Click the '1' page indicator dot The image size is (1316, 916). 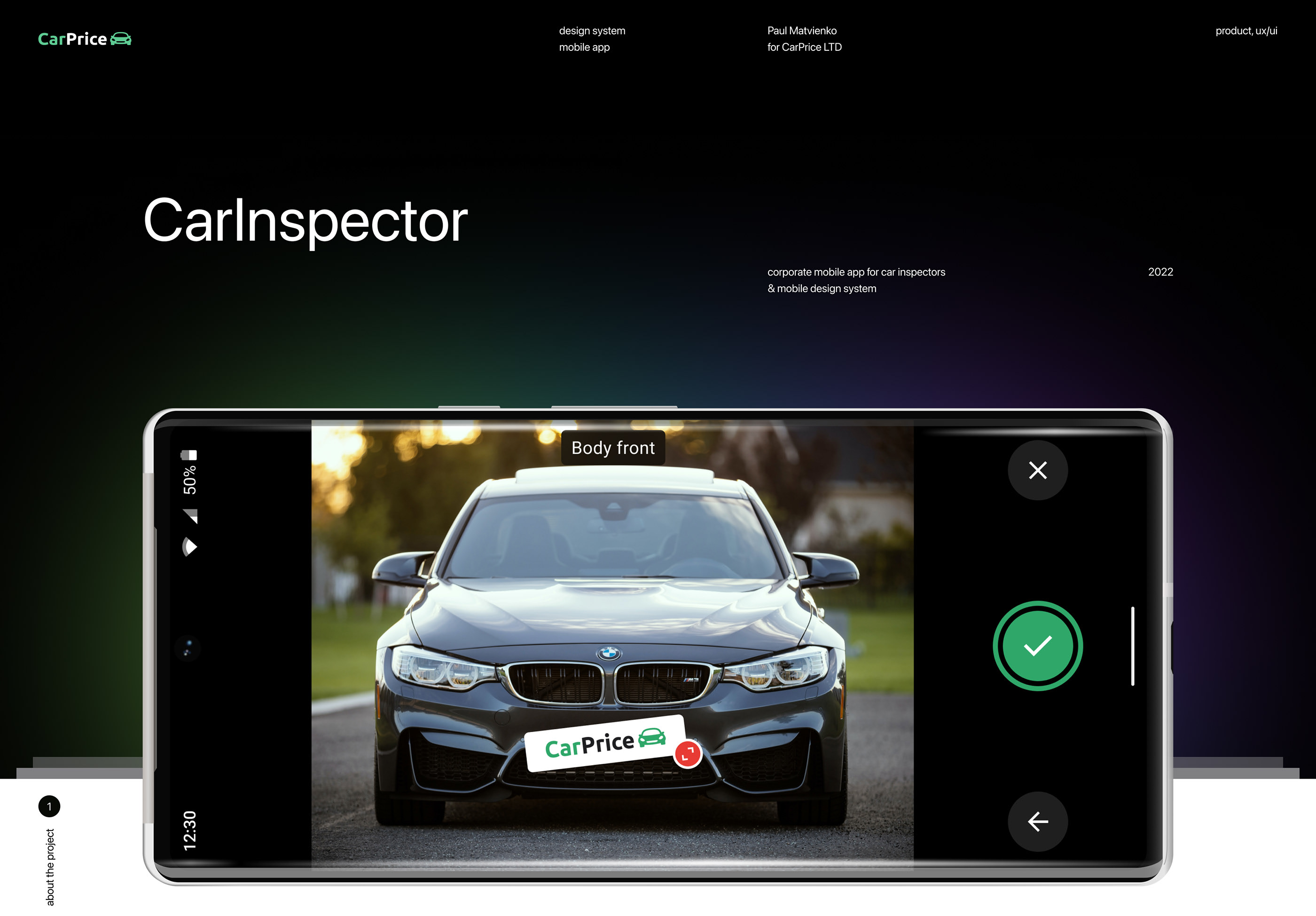coord(49,806)
